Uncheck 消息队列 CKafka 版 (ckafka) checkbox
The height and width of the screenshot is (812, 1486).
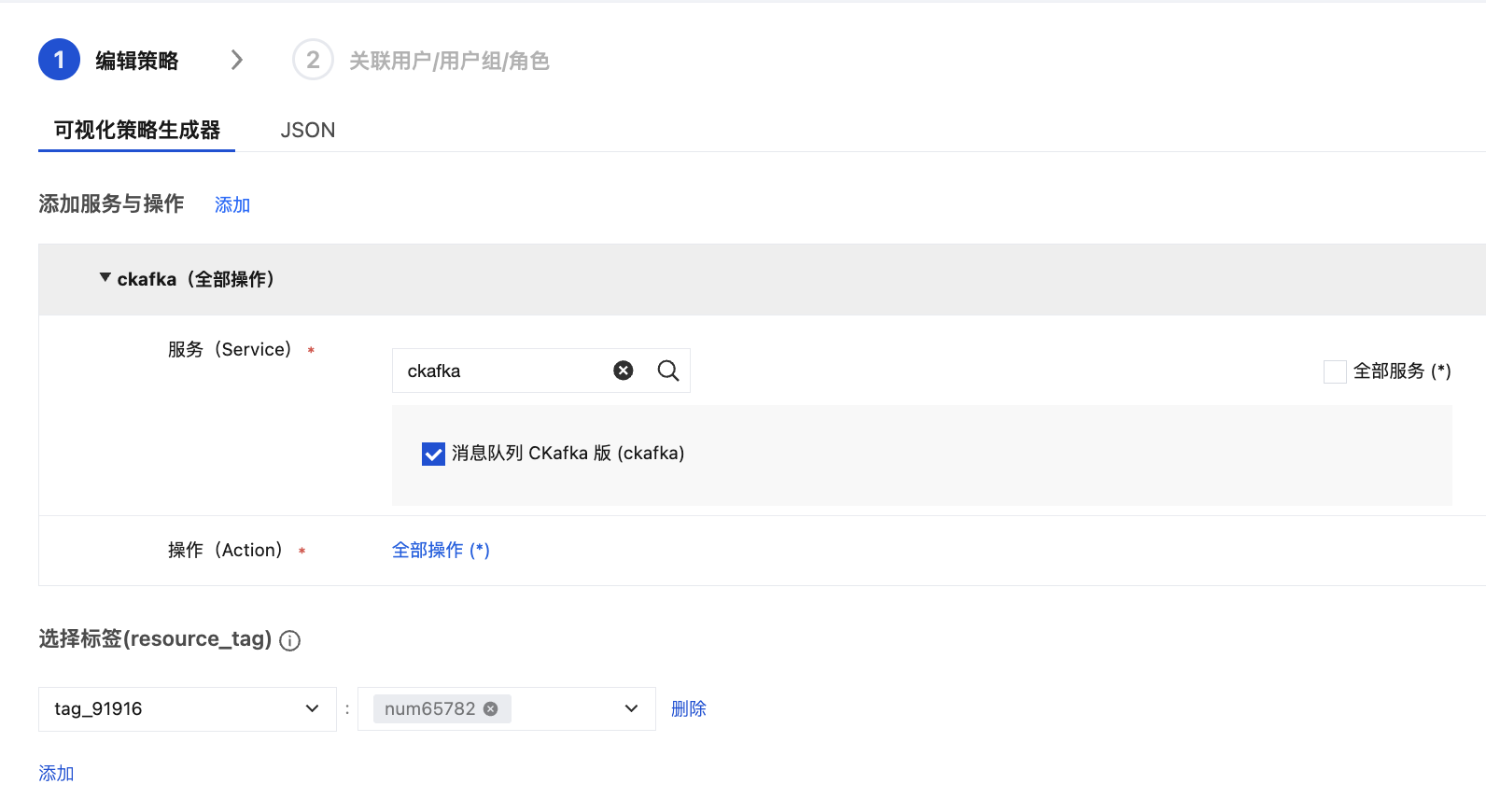(433, 454)
